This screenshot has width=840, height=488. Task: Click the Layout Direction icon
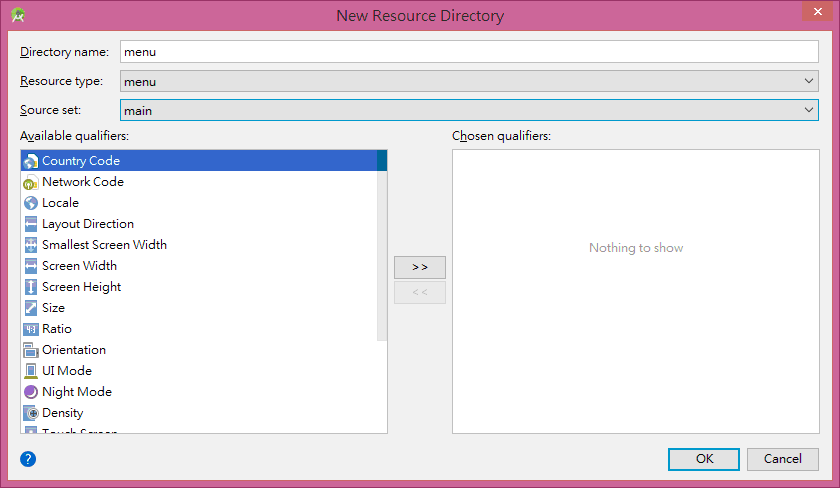[x=31, y=224]
